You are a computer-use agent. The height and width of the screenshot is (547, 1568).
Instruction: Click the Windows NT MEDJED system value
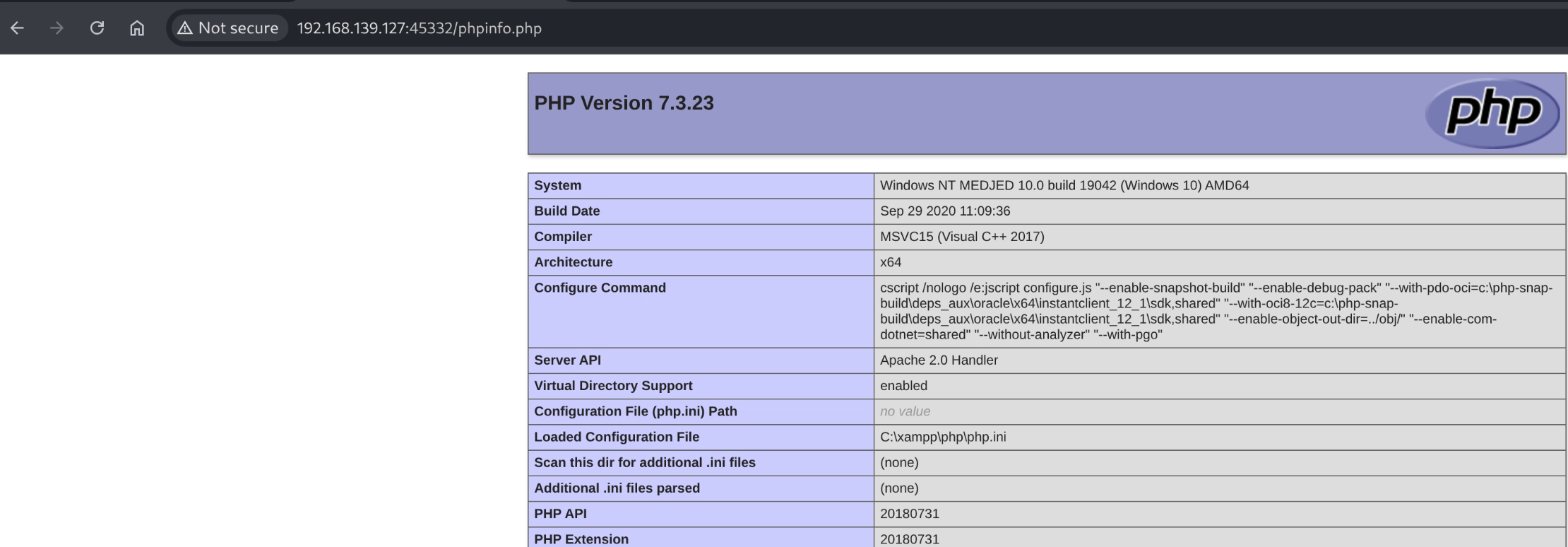coord(1064,186)
